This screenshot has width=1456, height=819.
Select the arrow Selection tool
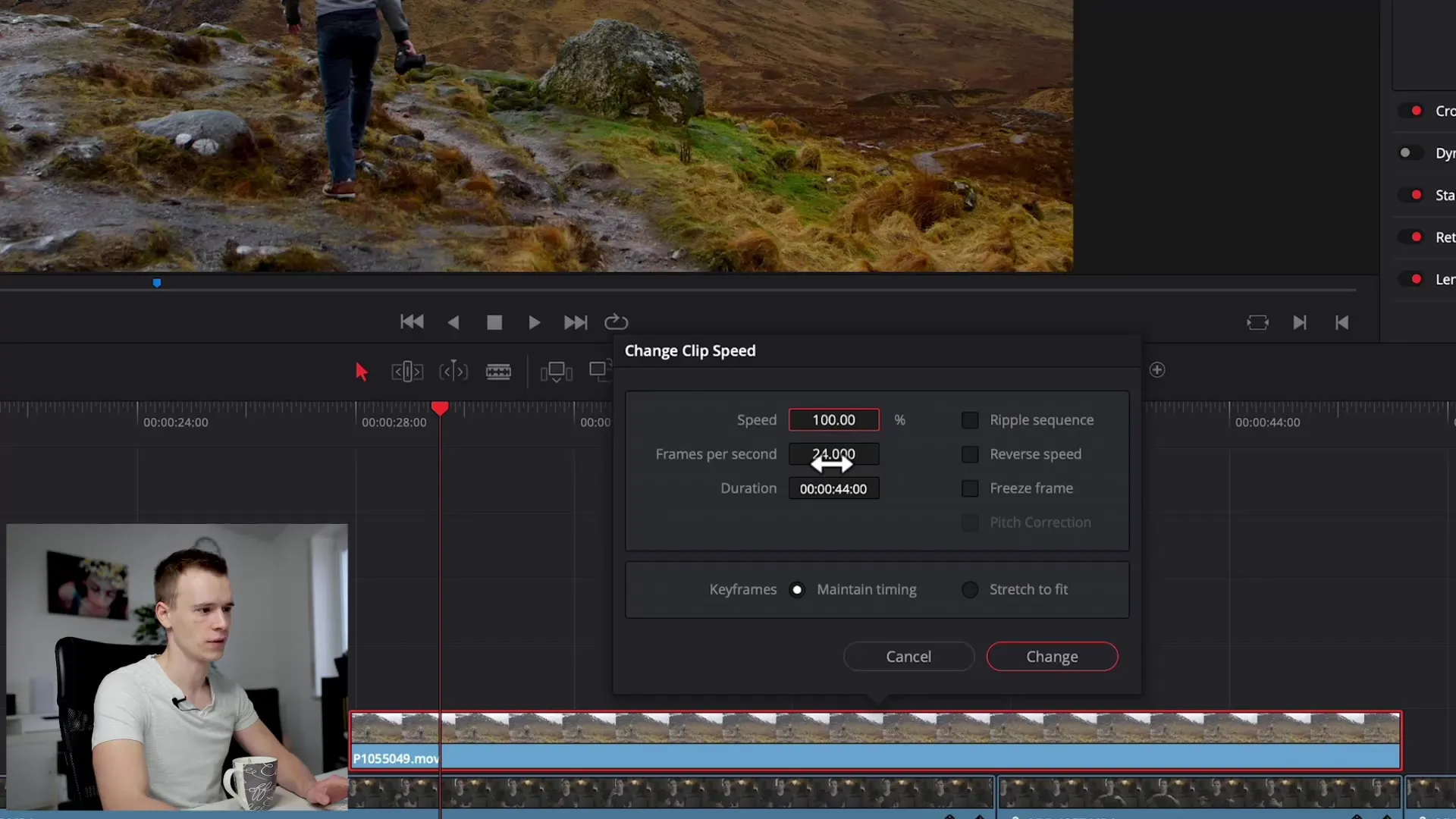pos(362,372)
